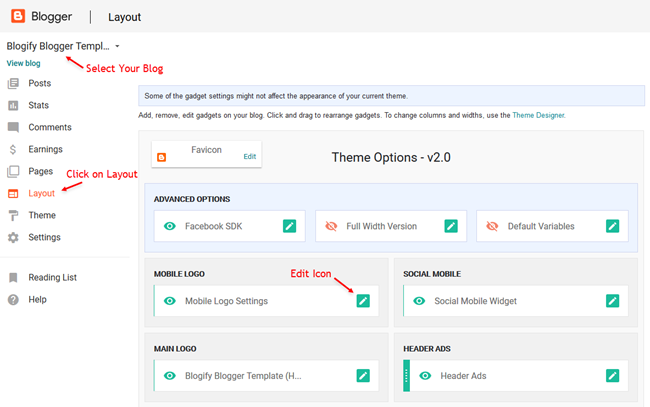Toggle visibility of Mobile Logo Settings
This screenshot has height=407, width=650.
(170, 301)
